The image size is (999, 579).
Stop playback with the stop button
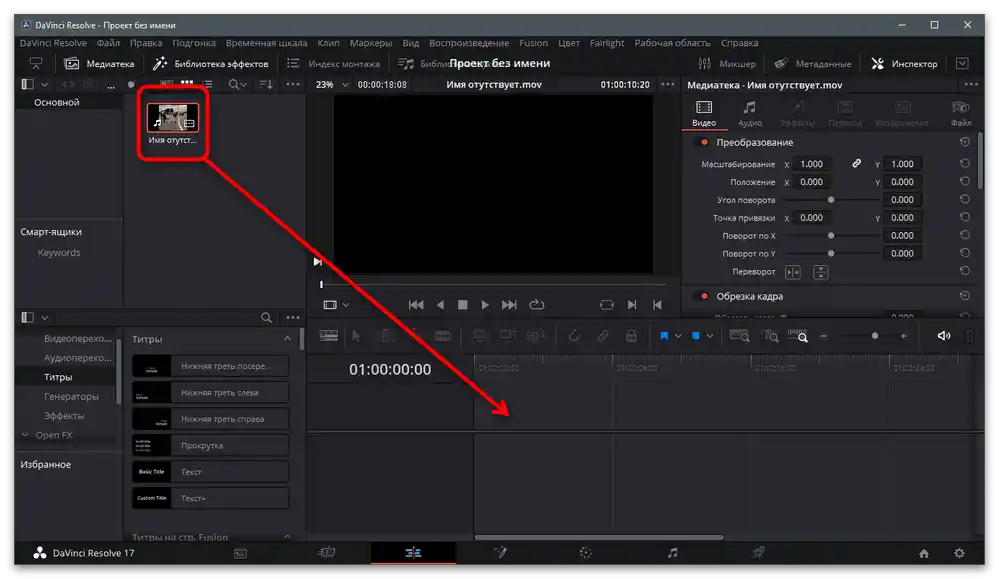(x=463, y=304)
